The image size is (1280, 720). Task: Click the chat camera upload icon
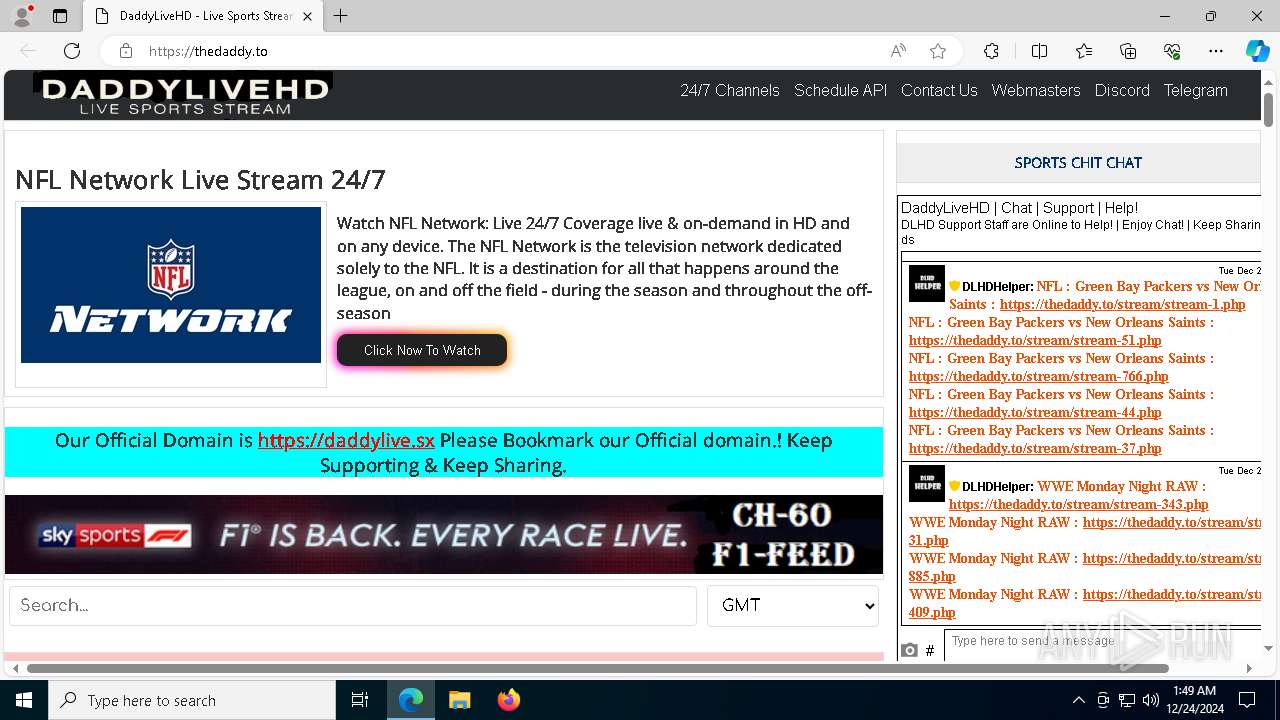coord(909,650)
